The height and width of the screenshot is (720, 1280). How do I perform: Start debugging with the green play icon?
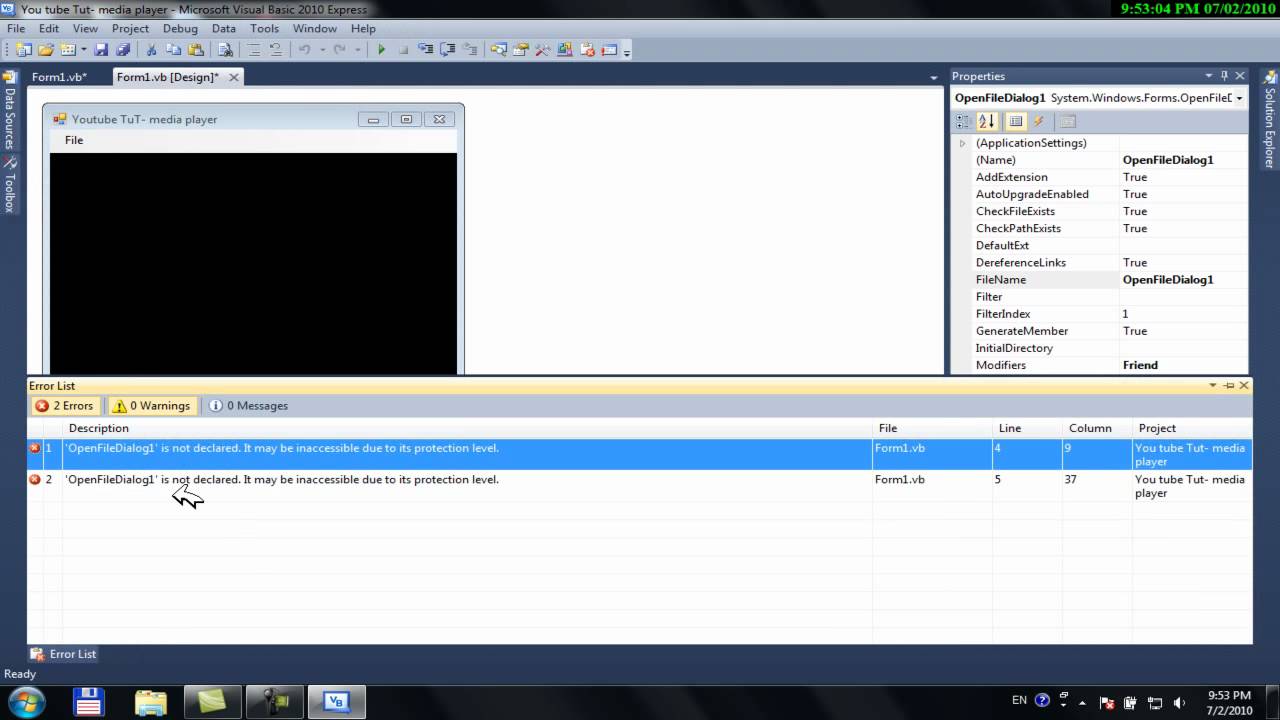click(x=381, y=50)
